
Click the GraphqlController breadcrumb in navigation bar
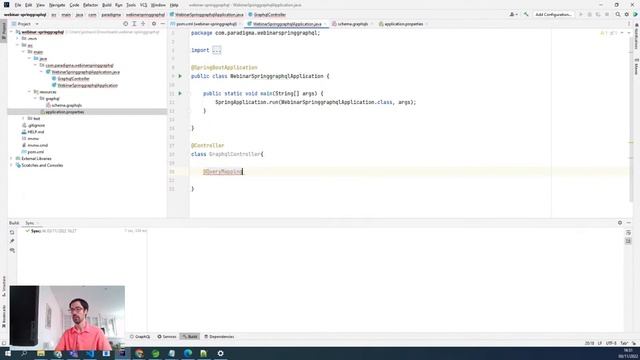270,14
